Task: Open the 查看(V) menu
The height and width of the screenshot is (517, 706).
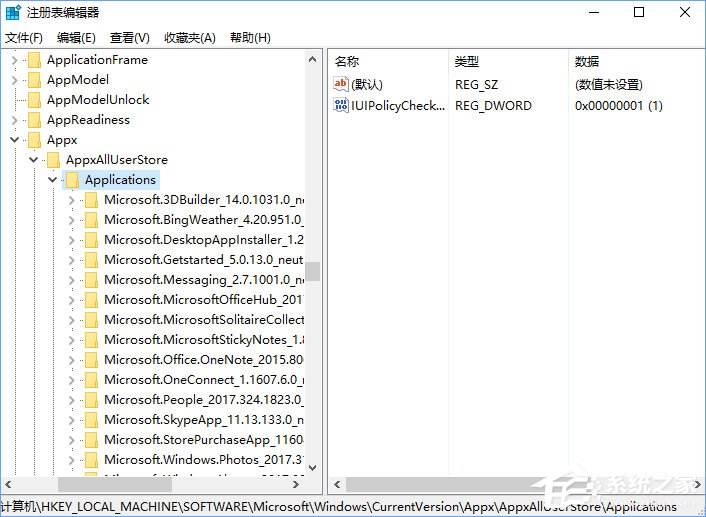Action: tap(130, 38)
